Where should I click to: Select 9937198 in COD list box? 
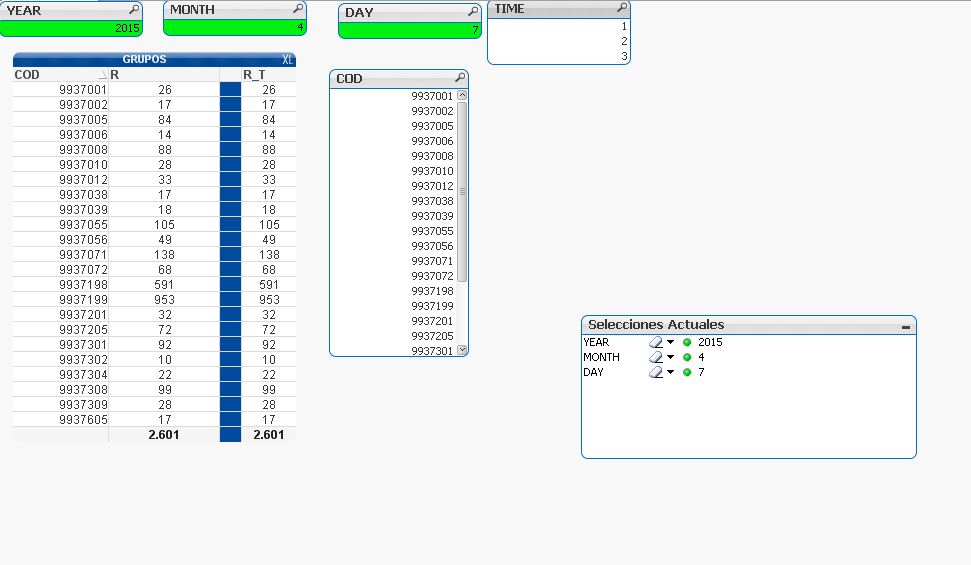(394, 291)
